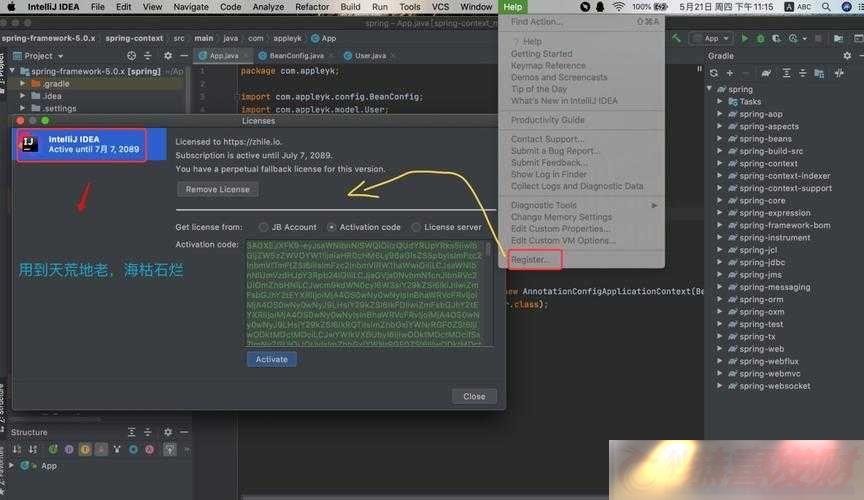
Task: Refresh all Gradle projects icon
Action: click(x=714, y=73)
